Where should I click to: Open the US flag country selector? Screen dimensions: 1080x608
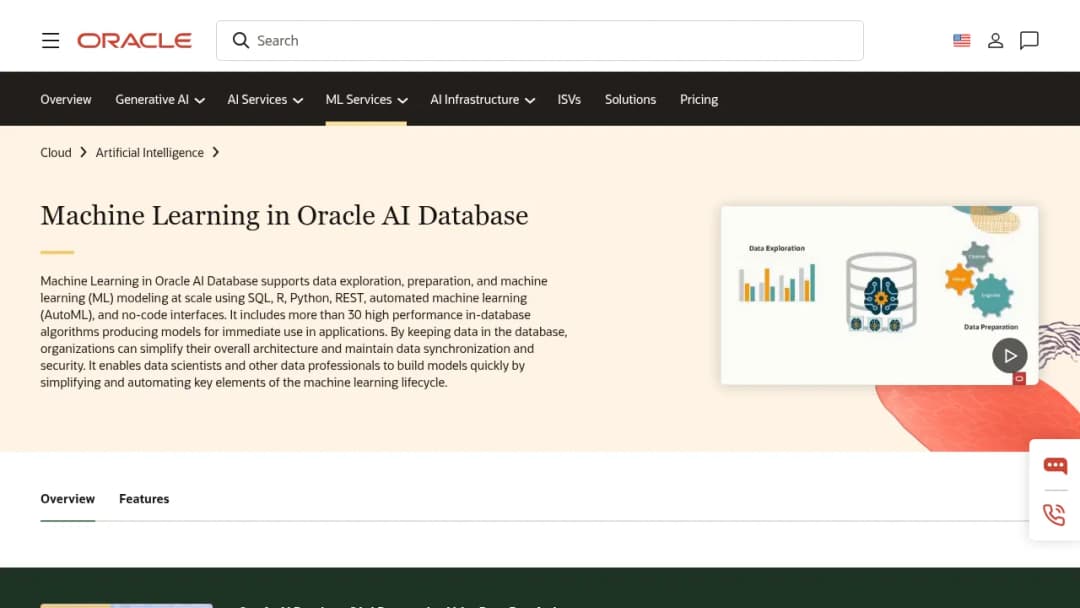(x=962, y=41)
